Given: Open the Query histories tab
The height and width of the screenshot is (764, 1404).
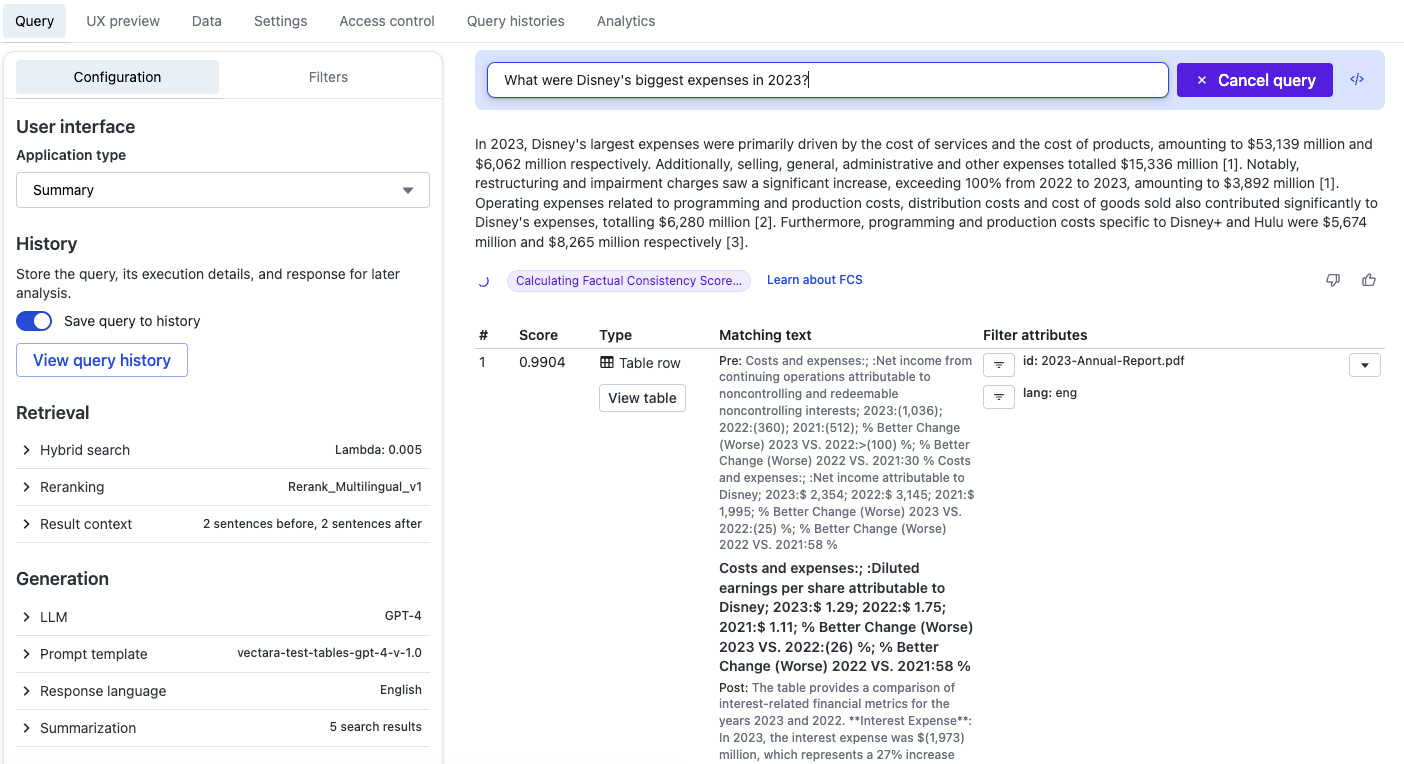Looking at the screenshot, I should 515,21.
